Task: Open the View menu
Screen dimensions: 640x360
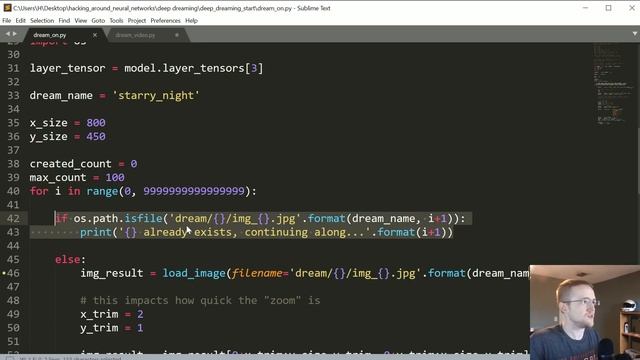Action: click(80, 20)
